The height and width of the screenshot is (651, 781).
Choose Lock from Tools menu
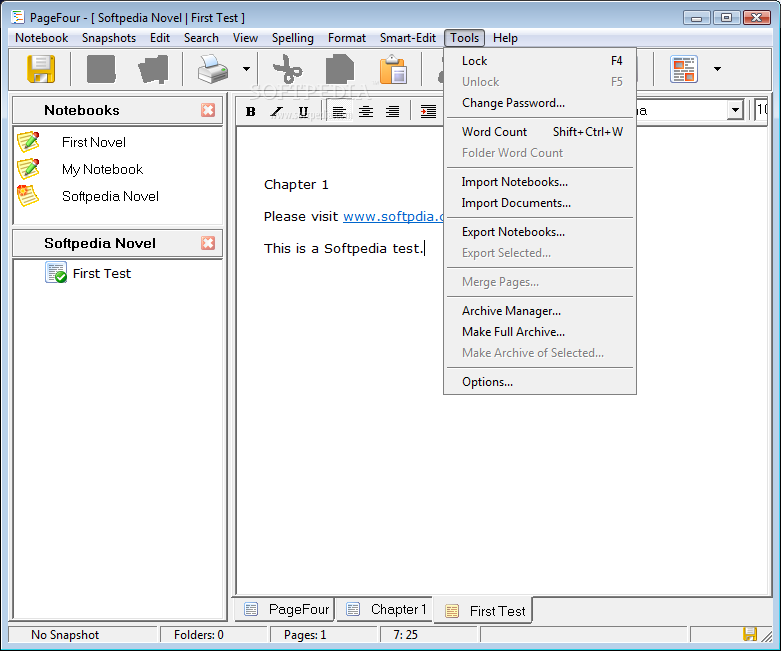point(540,61)
